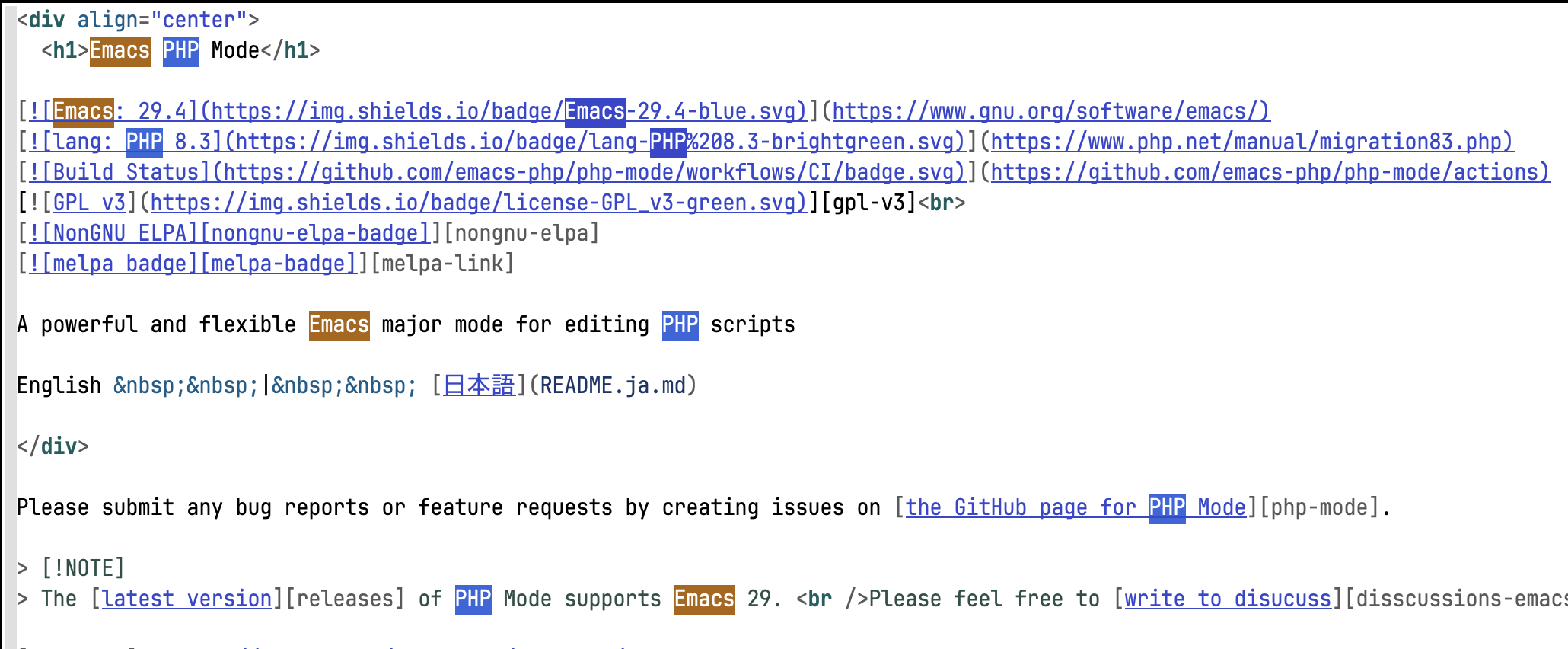
Task: Click the closing </div> tag
Action: point(53,446)
